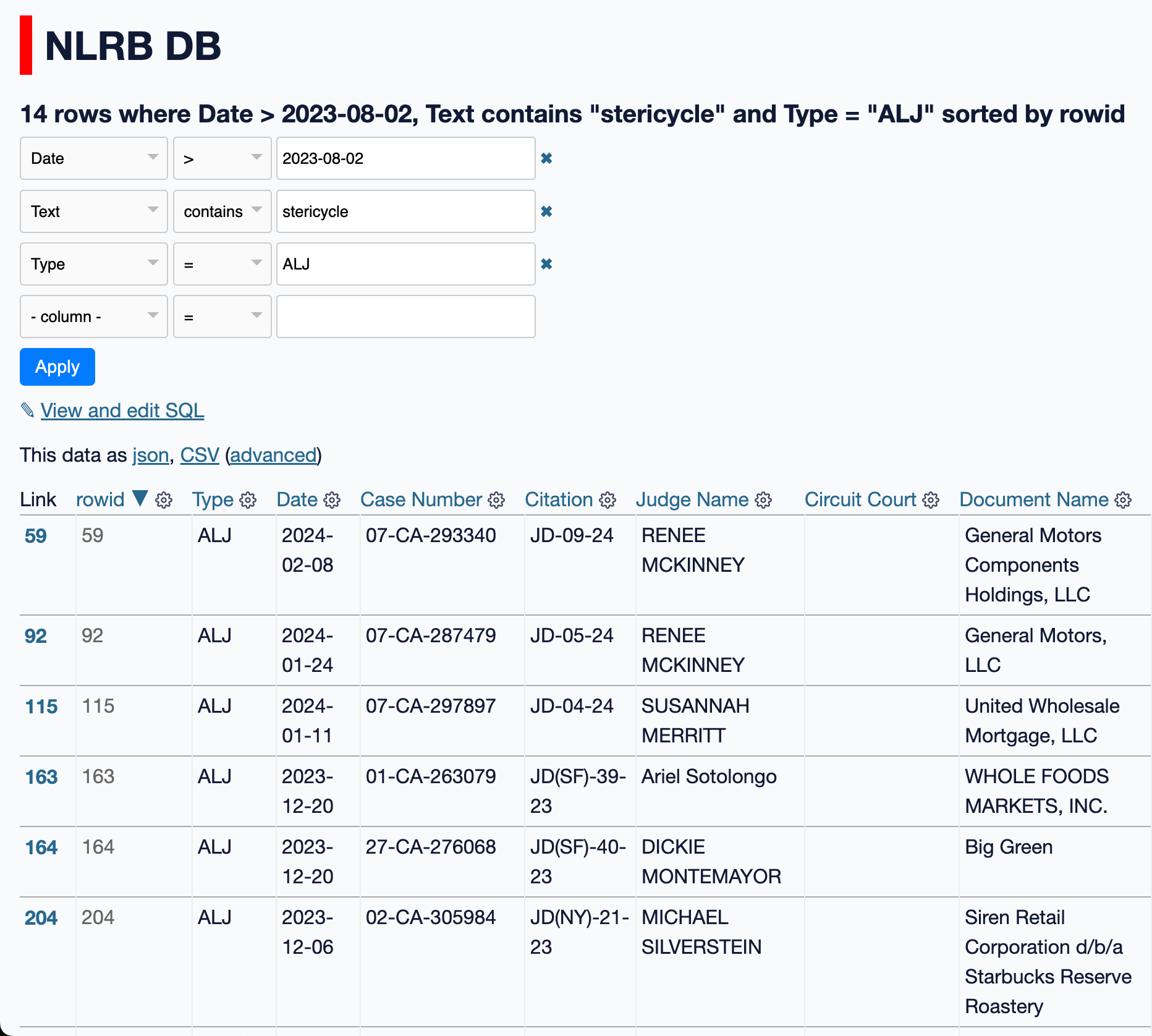Toggle rowid sort direction arrow

[140, 498]
